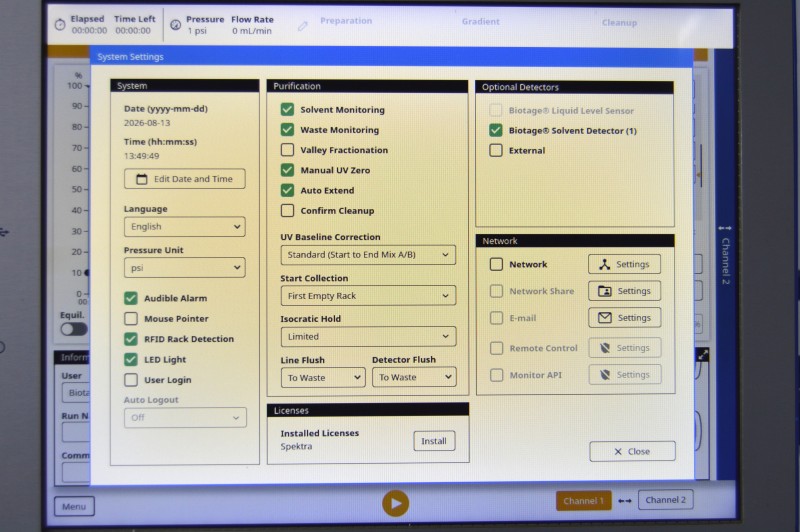
Task: Open Start Collection dropdown
Action: [368, 296]
